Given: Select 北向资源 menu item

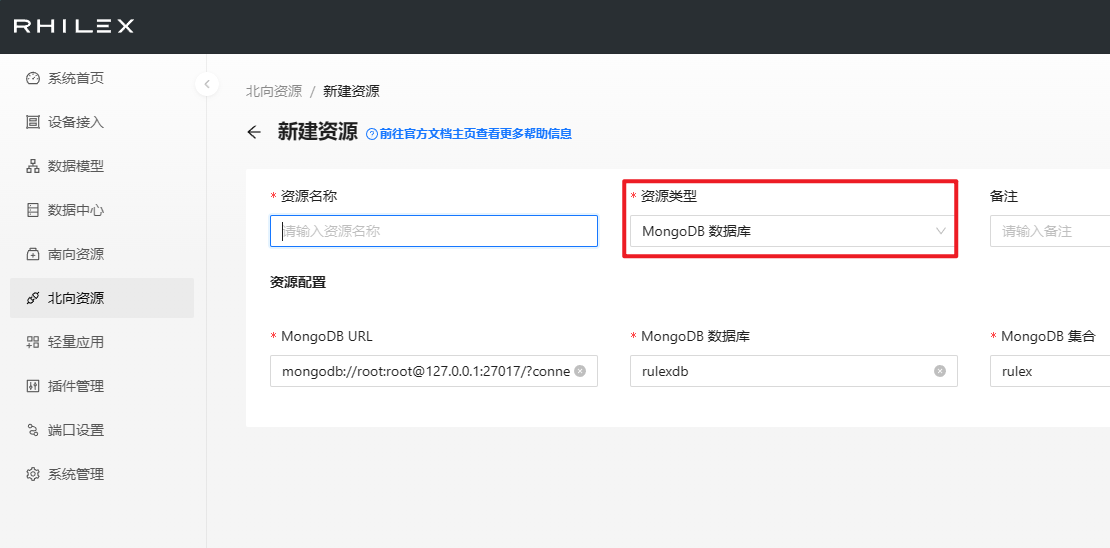Looking at the screenshot, I should tap(102, 298).
